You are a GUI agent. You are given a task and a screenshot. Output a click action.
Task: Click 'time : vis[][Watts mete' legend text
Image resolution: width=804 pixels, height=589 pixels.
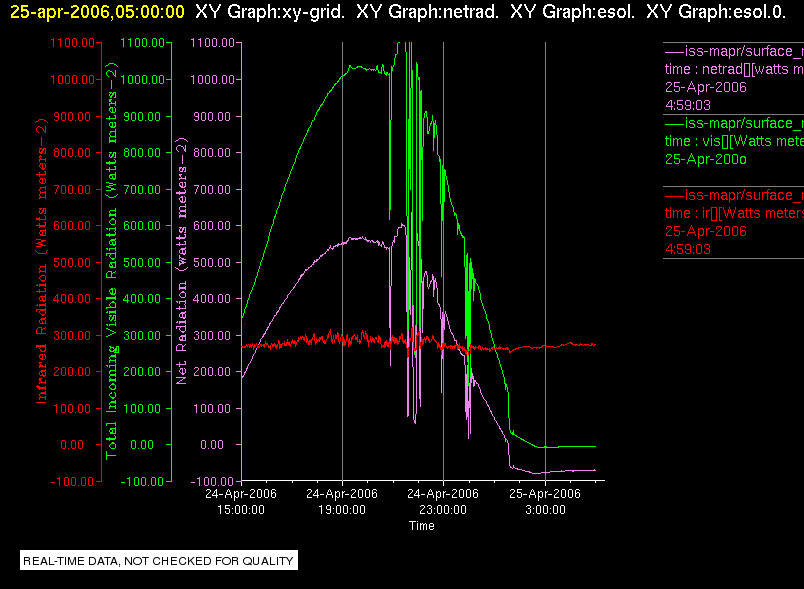tap(734, 141)
